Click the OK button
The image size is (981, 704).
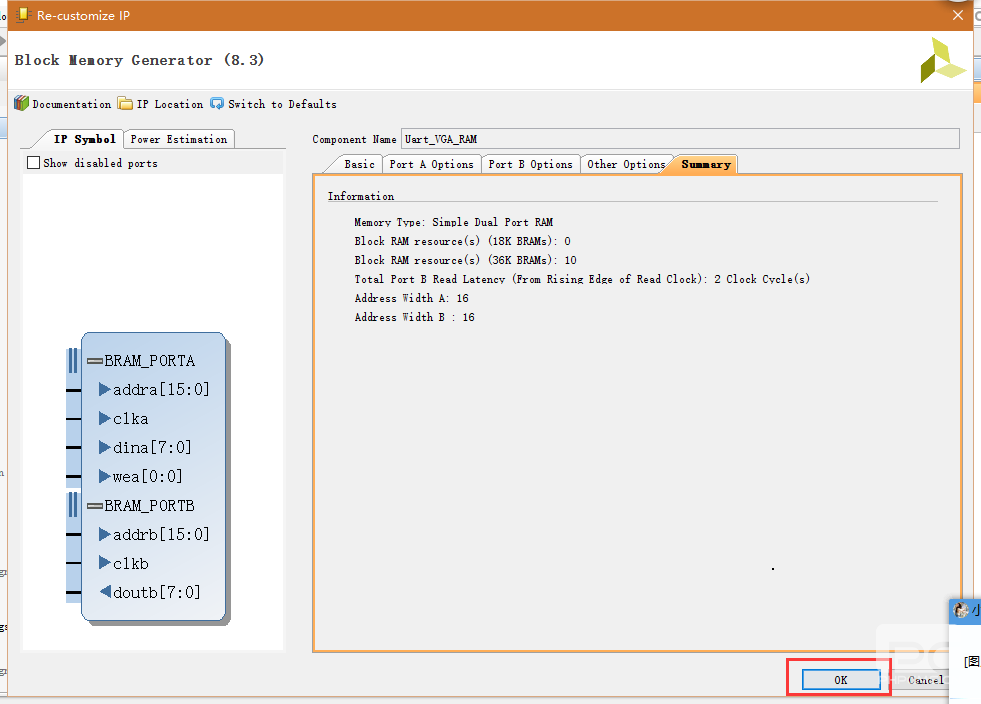[x=841, y=680]
